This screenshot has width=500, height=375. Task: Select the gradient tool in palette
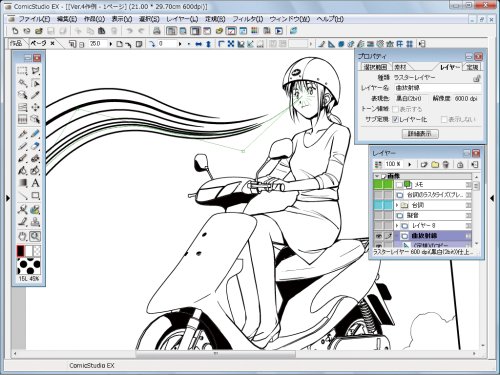pos(22,183)
